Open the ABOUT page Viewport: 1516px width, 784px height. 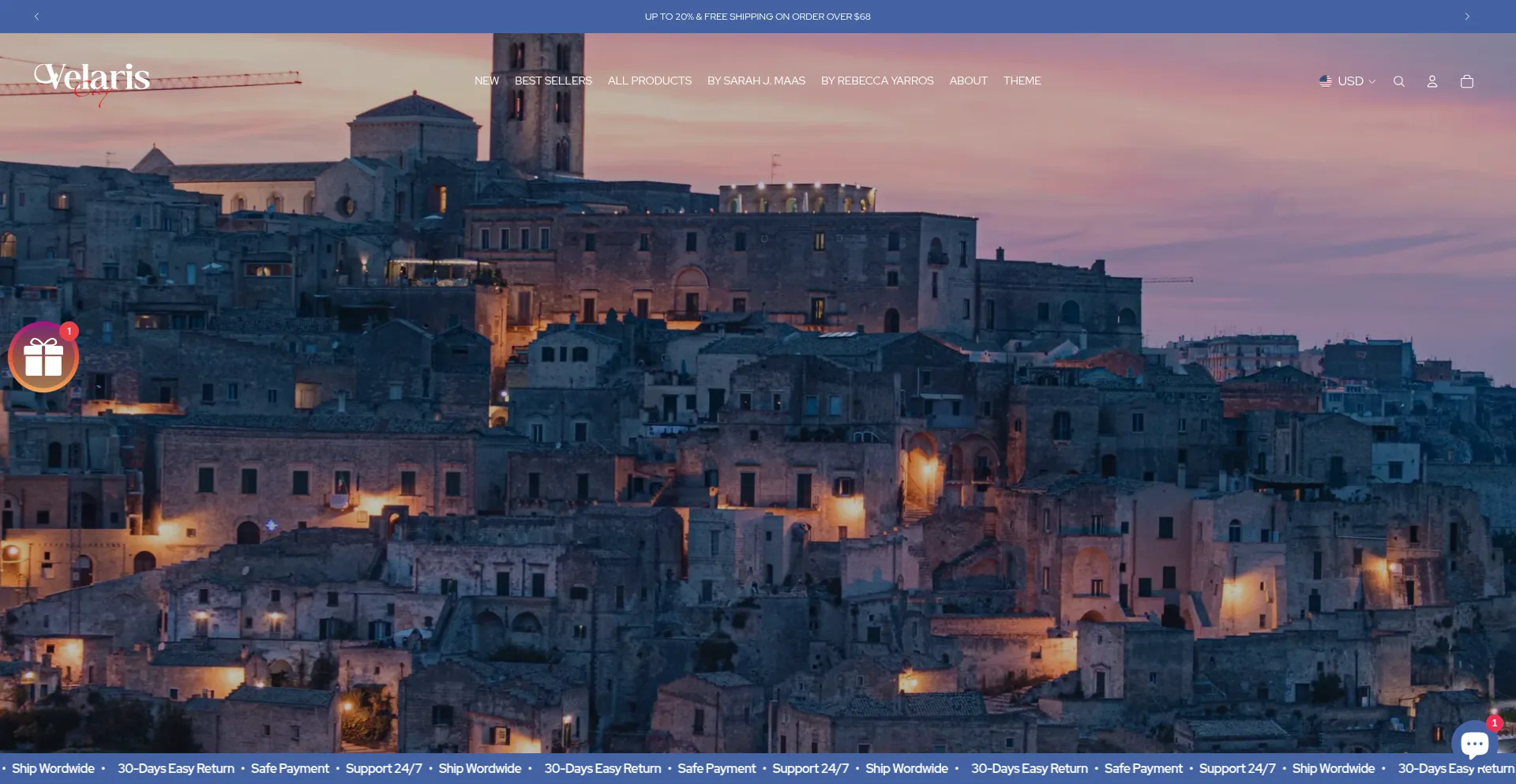pos(968,81)
